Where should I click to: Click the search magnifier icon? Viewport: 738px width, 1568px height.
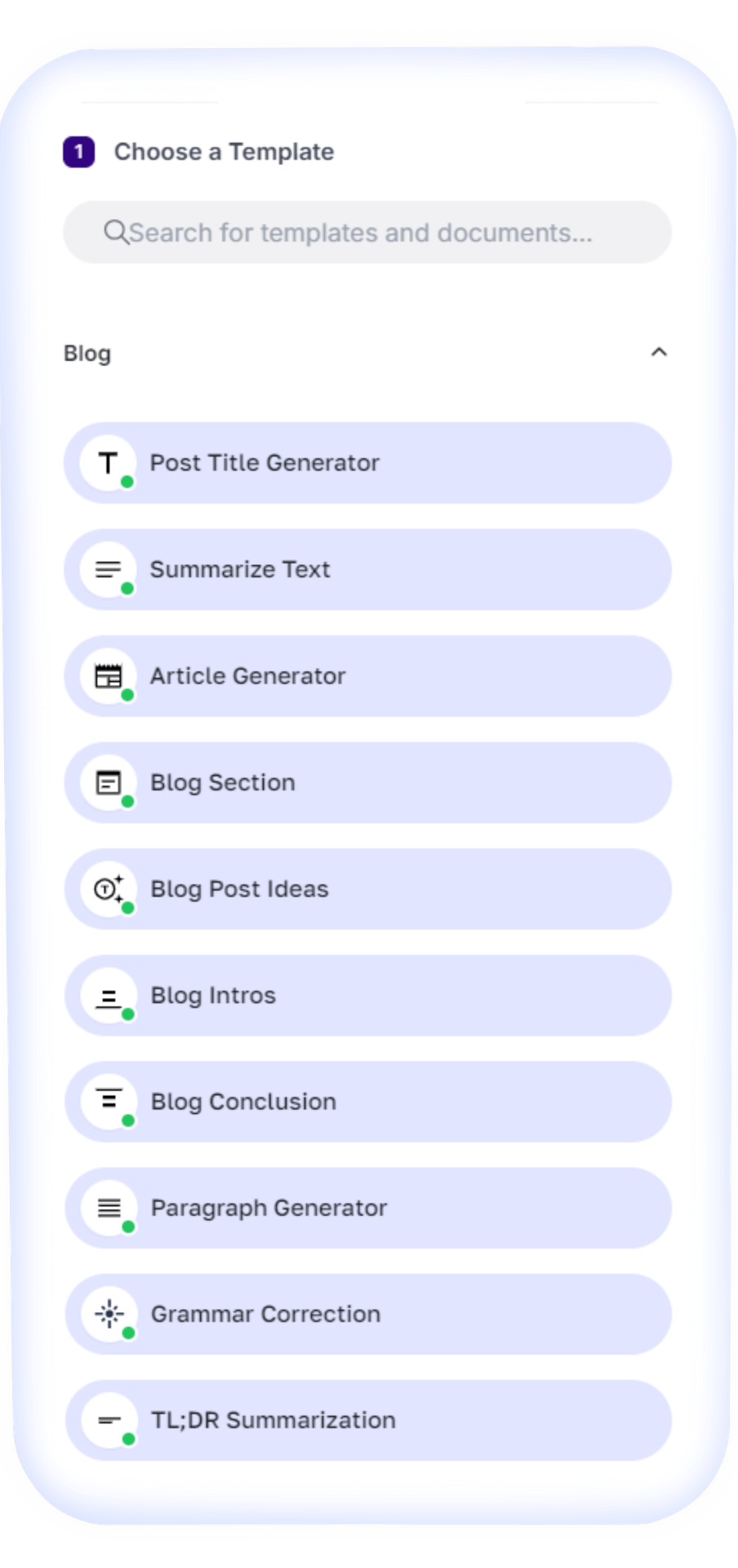pyautogui.click(x=116, y=233)
